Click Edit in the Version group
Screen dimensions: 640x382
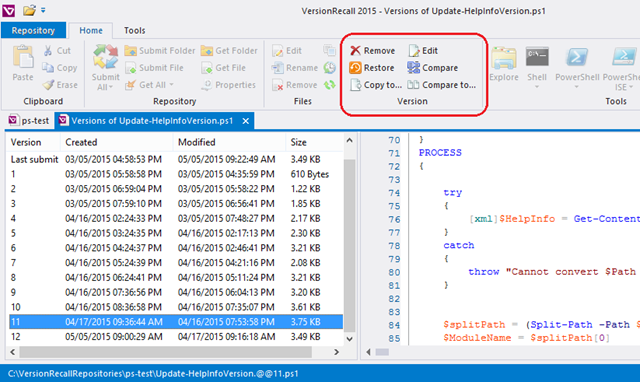423,51
